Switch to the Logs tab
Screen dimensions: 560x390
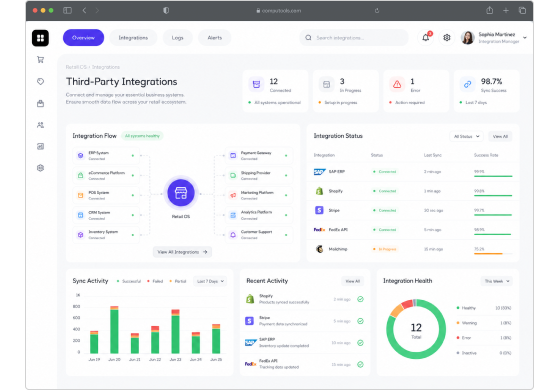click(x=178, y=38)
